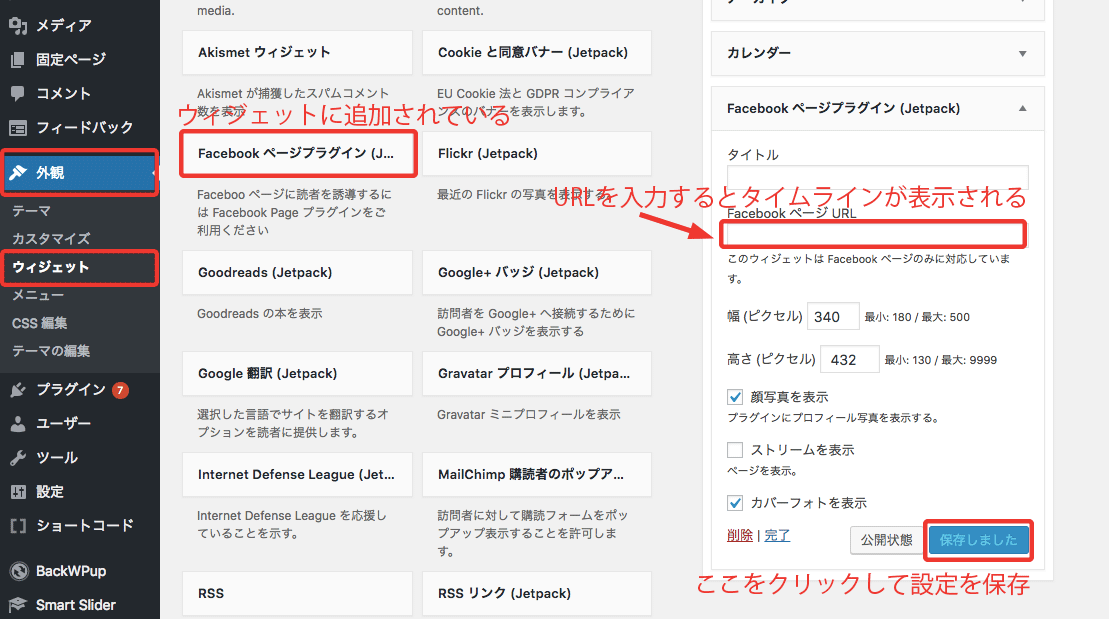Open the CSS 編集 submenu item
Screen dimensions: 1109x619
point(40,324)
